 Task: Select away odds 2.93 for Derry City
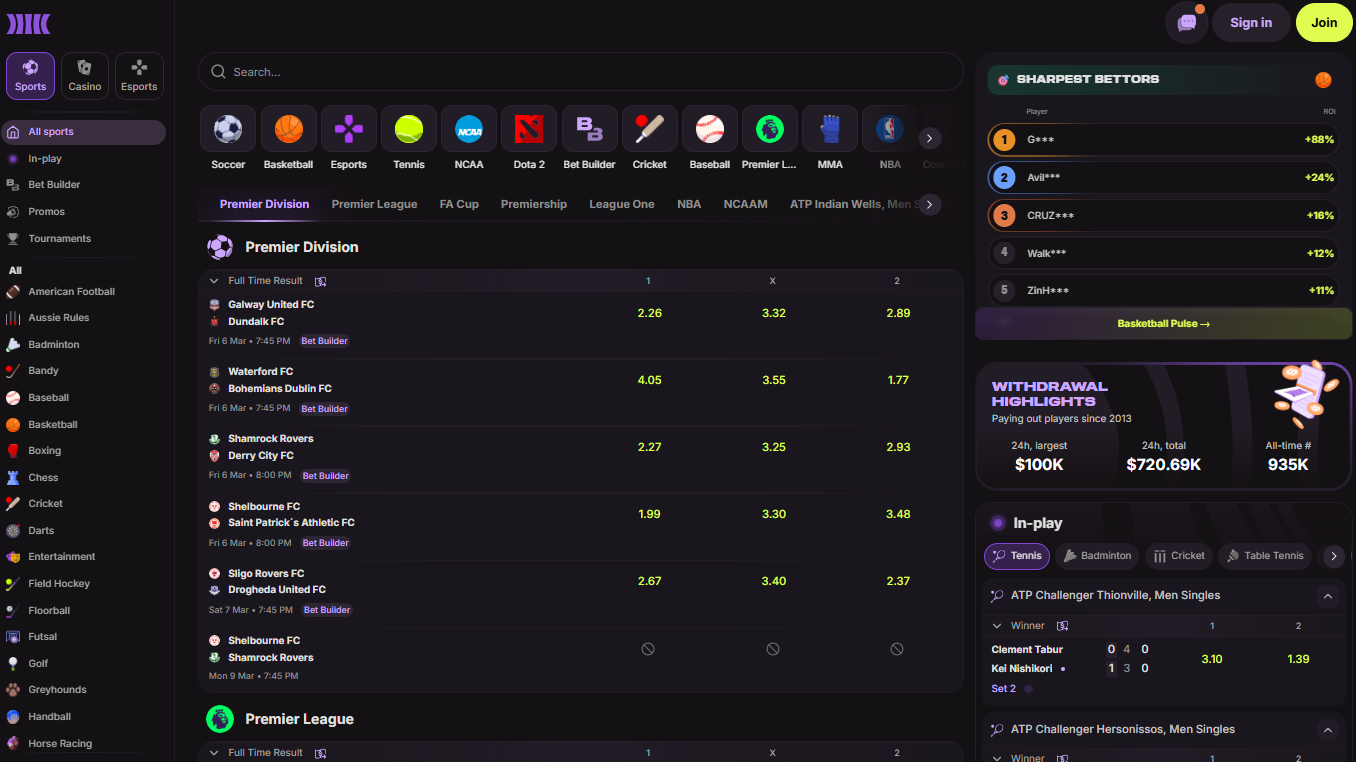[898, 447]
